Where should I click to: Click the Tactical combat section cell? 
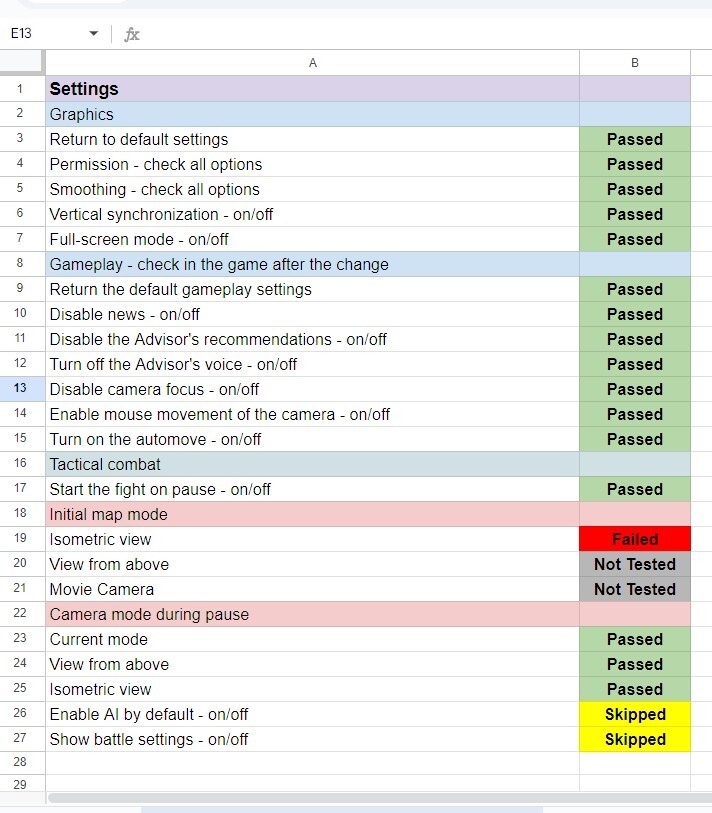click(312, 464)
